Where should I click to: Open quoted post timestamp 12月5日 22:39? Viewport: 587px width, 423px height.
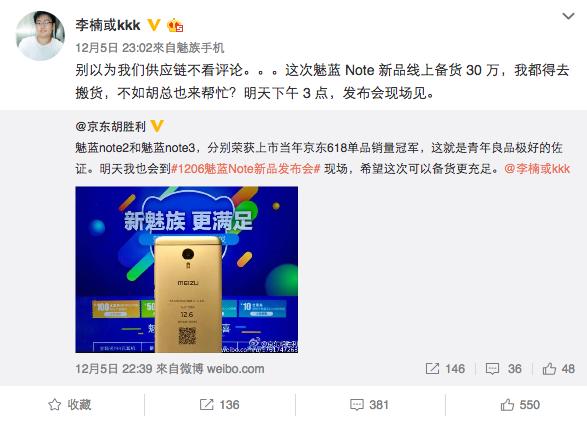pos(114,369)
